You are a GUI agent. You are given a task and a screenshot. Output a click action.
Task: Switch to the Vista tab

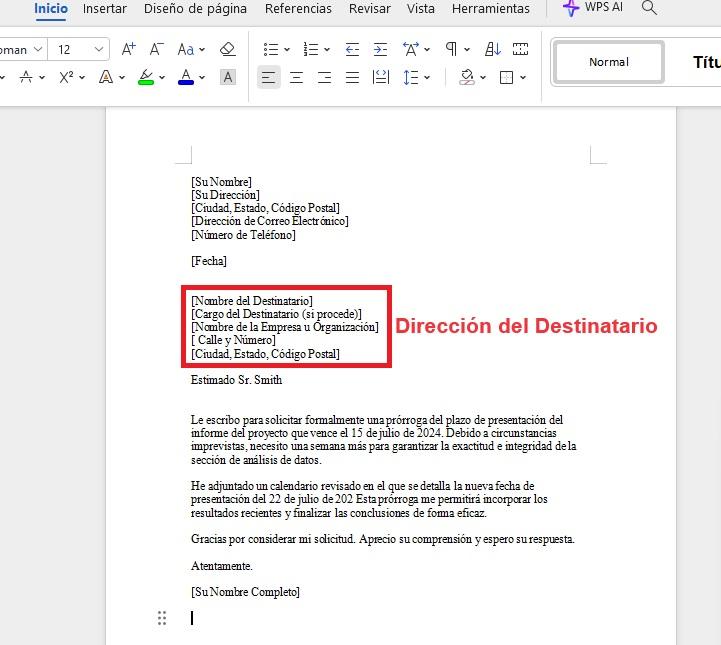[420, 8]
